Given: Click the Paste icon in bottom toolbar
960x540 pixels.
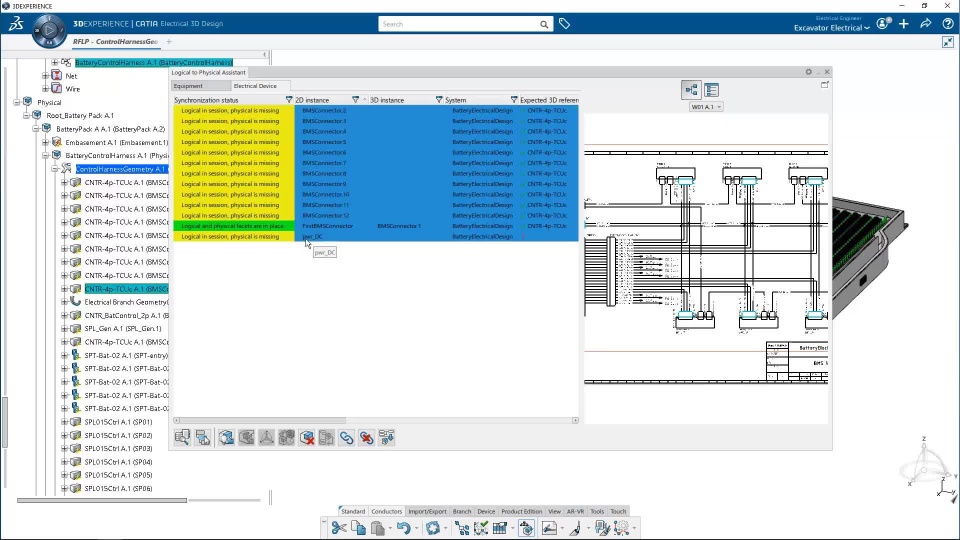Looking at the screenshot, I should point(378,528).
